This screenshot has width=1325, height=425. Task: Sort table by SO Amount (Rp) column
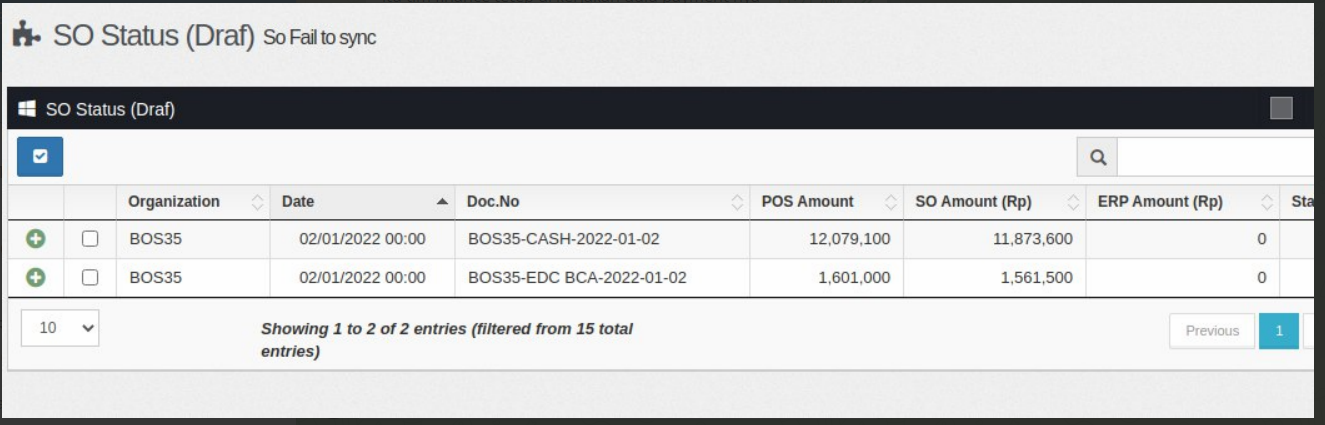coord(992,202)
